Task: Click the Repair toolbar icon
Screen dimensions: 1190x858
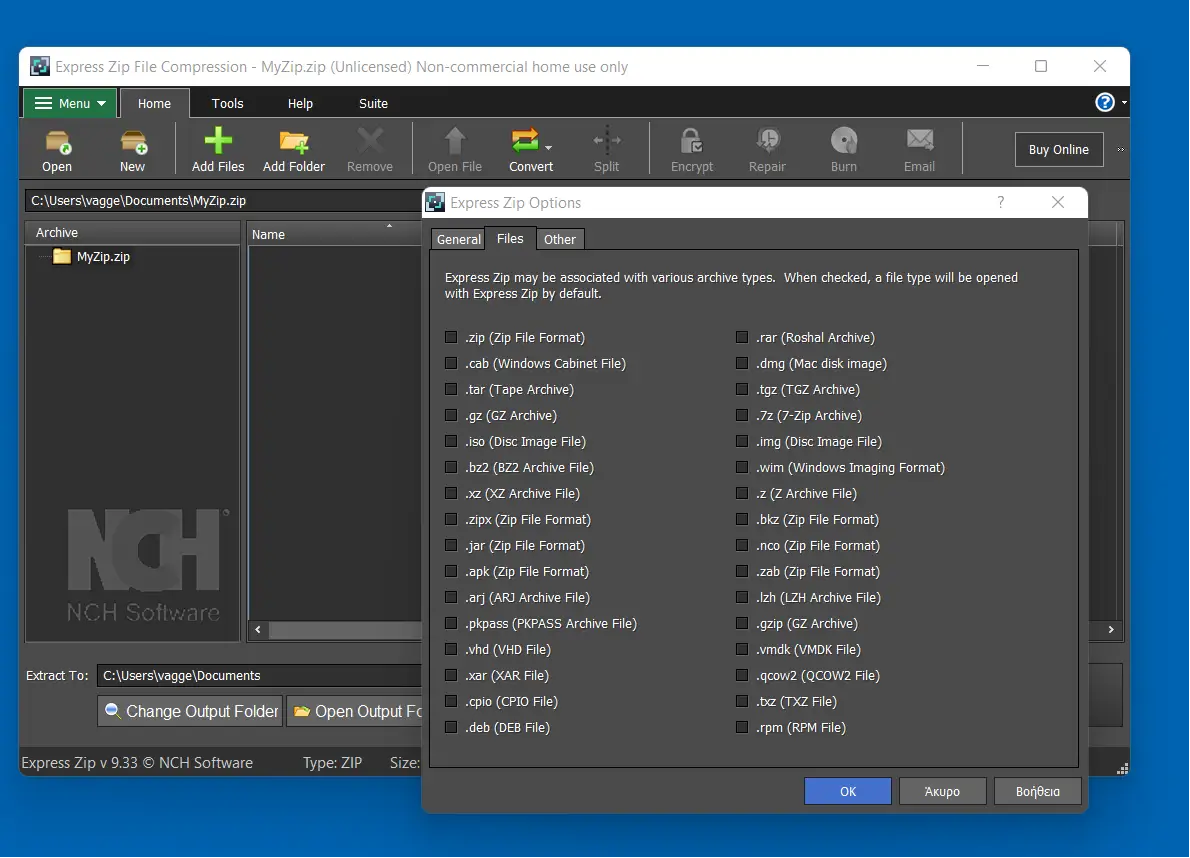Action: (767, 140)
